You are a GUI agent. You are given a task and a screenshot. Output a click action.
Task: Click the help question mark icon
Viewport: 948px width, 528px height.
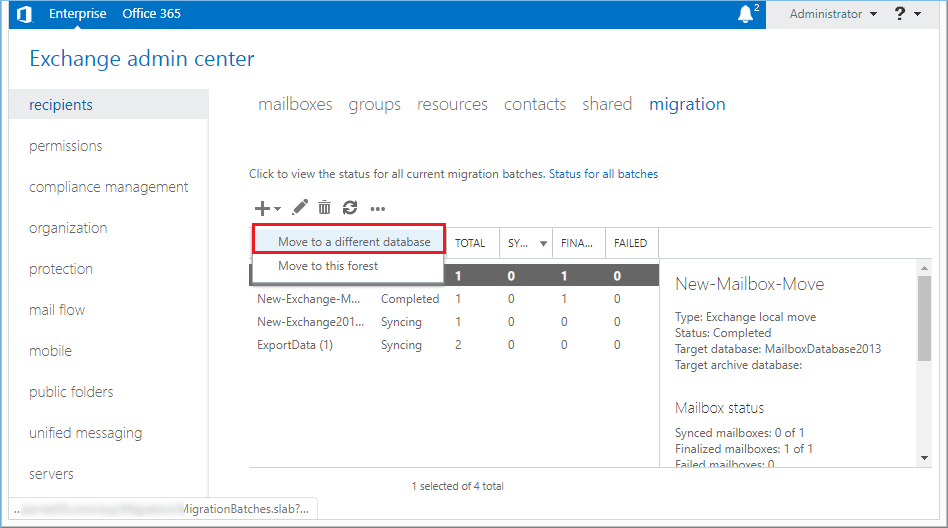pyautogui.click(x=900, y=13)
